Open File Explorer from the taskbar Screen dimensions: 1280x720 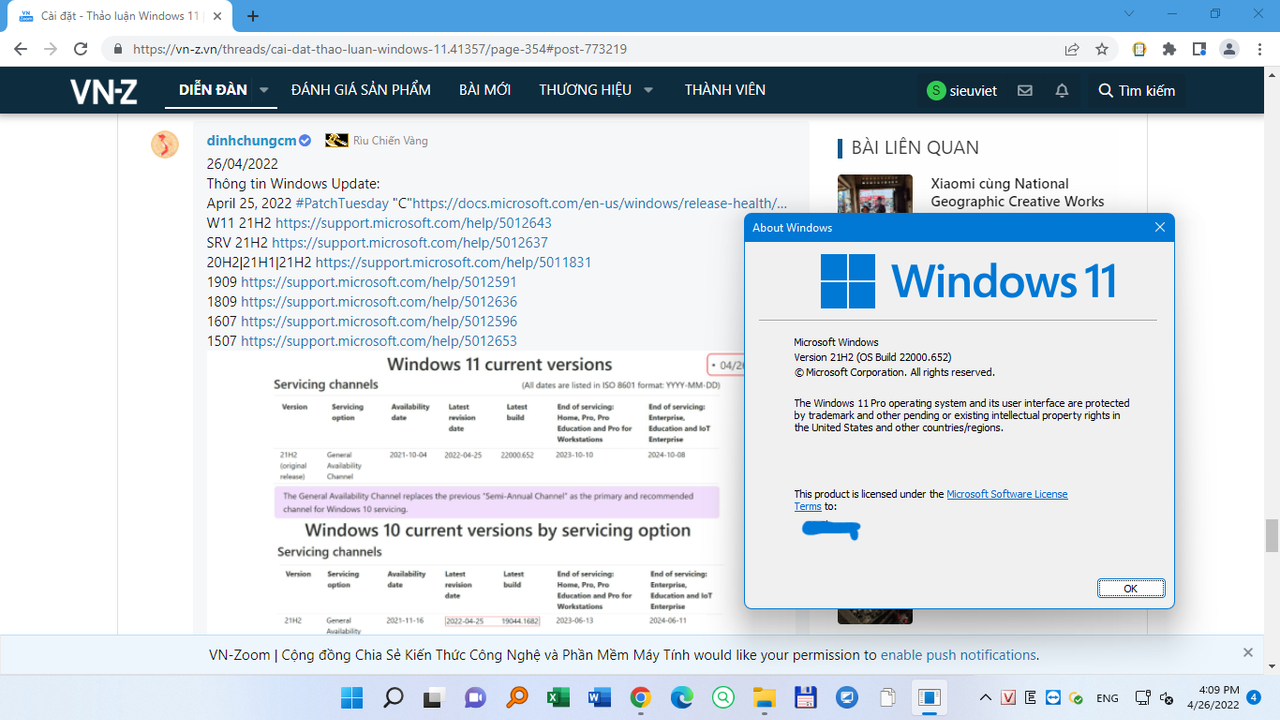coord(764,697)
